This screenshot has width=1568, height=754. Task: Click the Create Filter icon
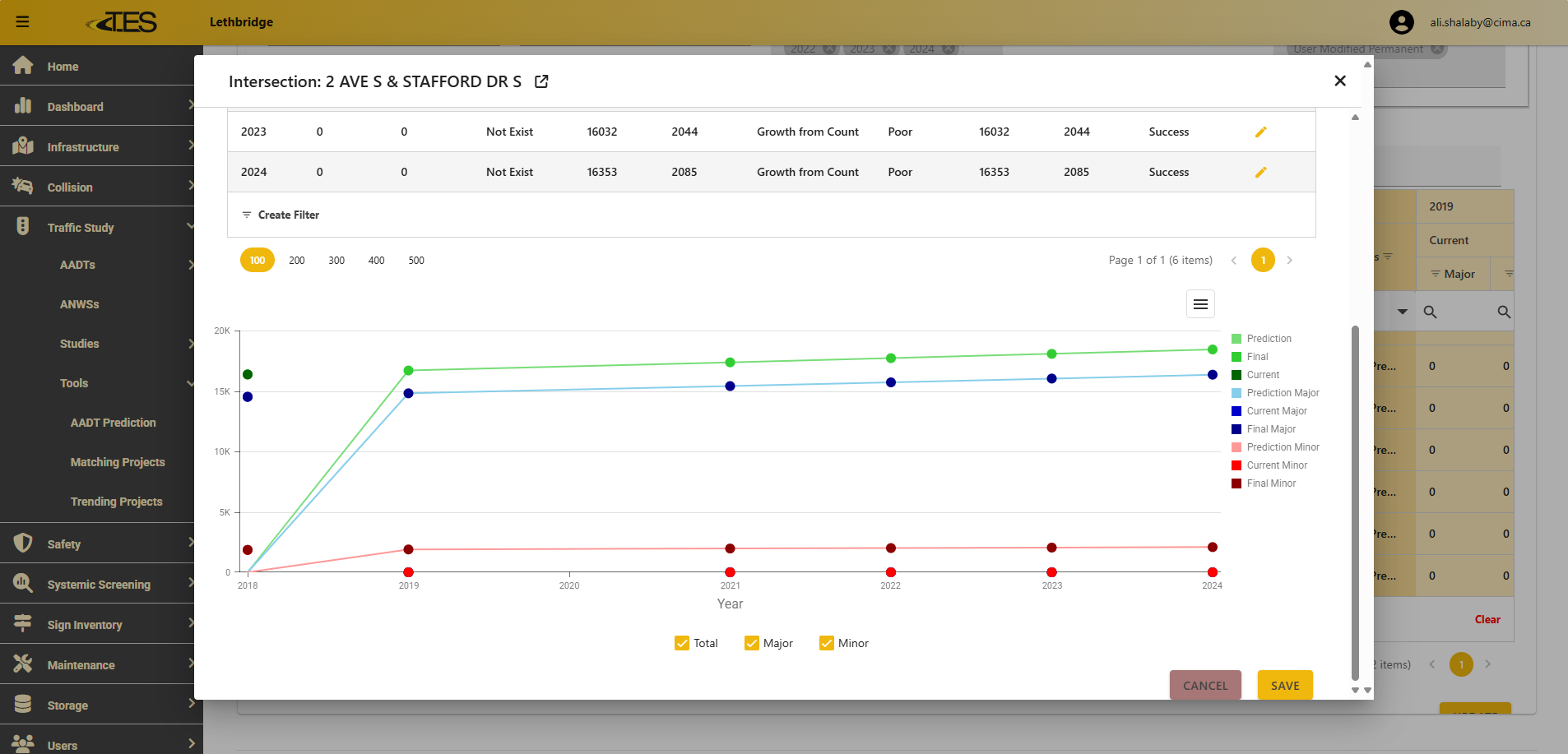tap(247, 215)
